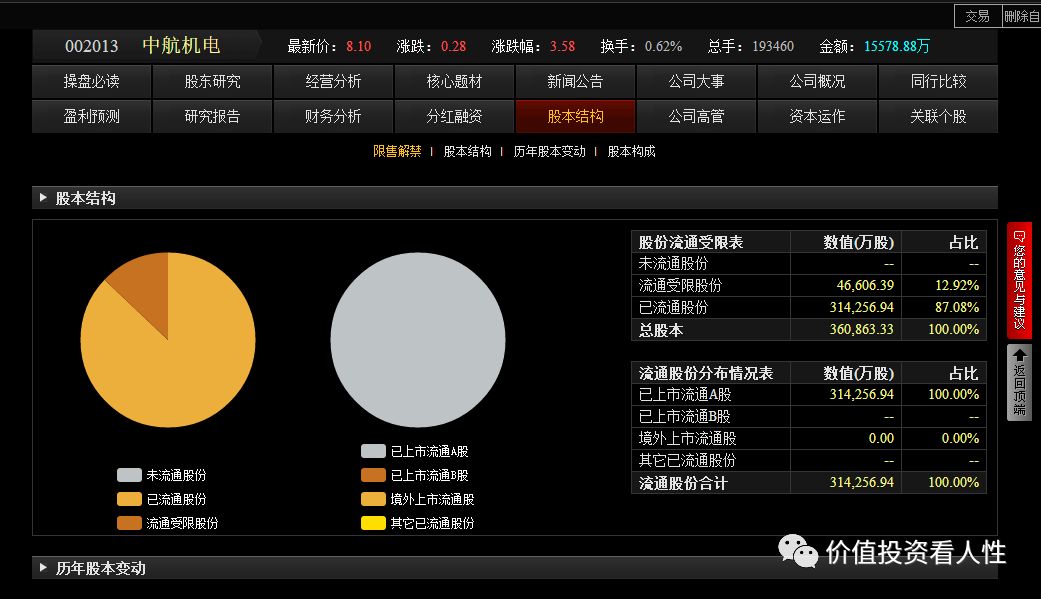This screenshot has width=1041, height=599.
Task: Open the 股东研究 tab
Action: 212,81
